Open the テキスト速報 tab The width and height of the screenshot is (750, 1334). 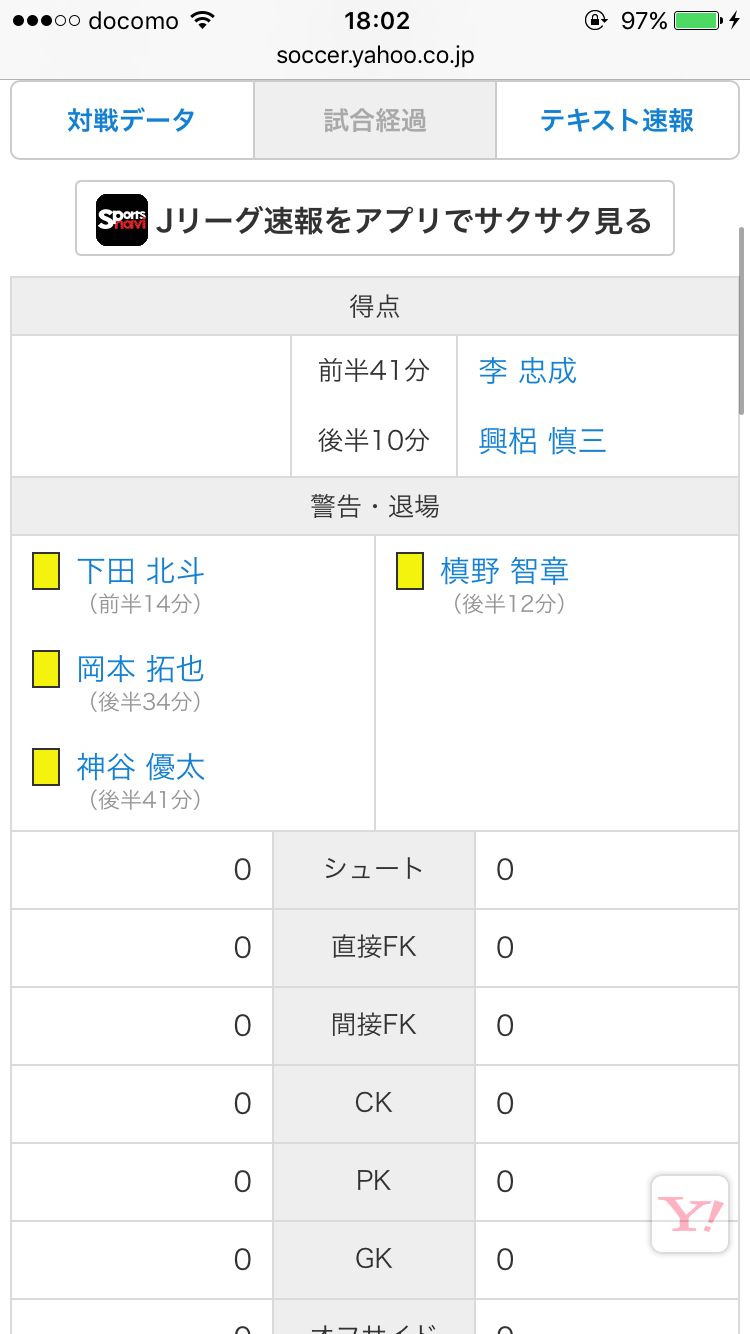(617, 121)
